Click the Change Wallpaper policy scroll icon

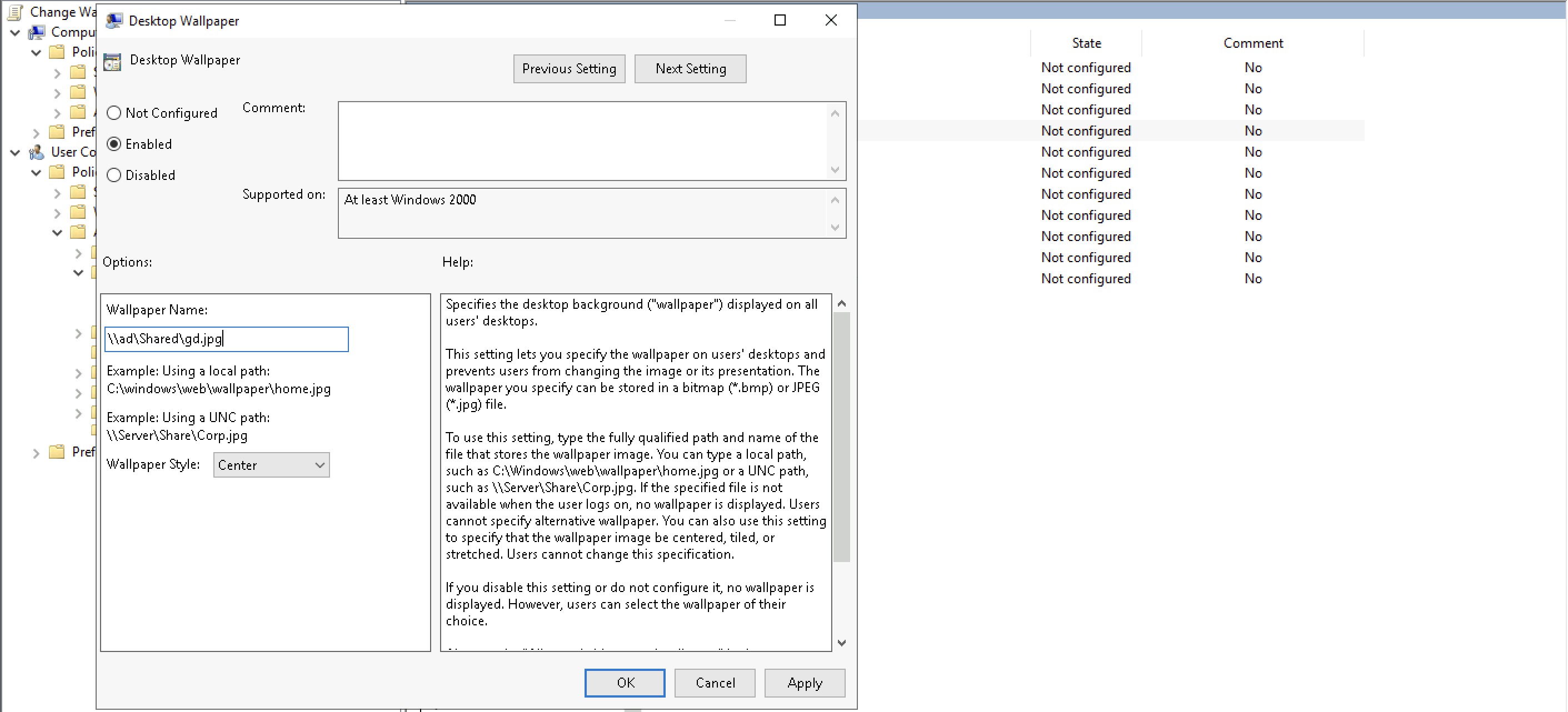click(15, 12)
